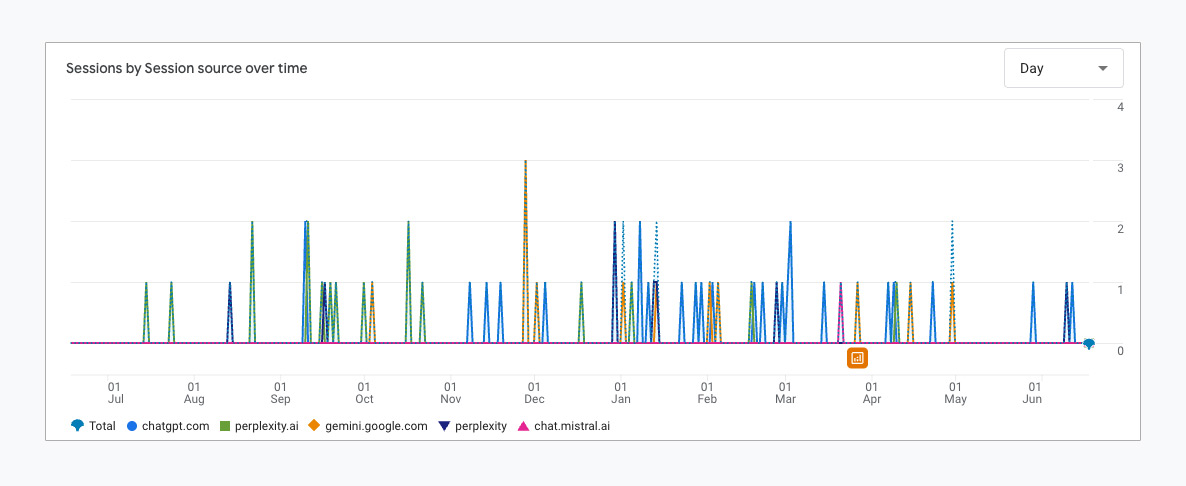Toggle chat.mistral.ai series in legend
The width and height of the screenshot is (1186, 486).
pos(572,426)
